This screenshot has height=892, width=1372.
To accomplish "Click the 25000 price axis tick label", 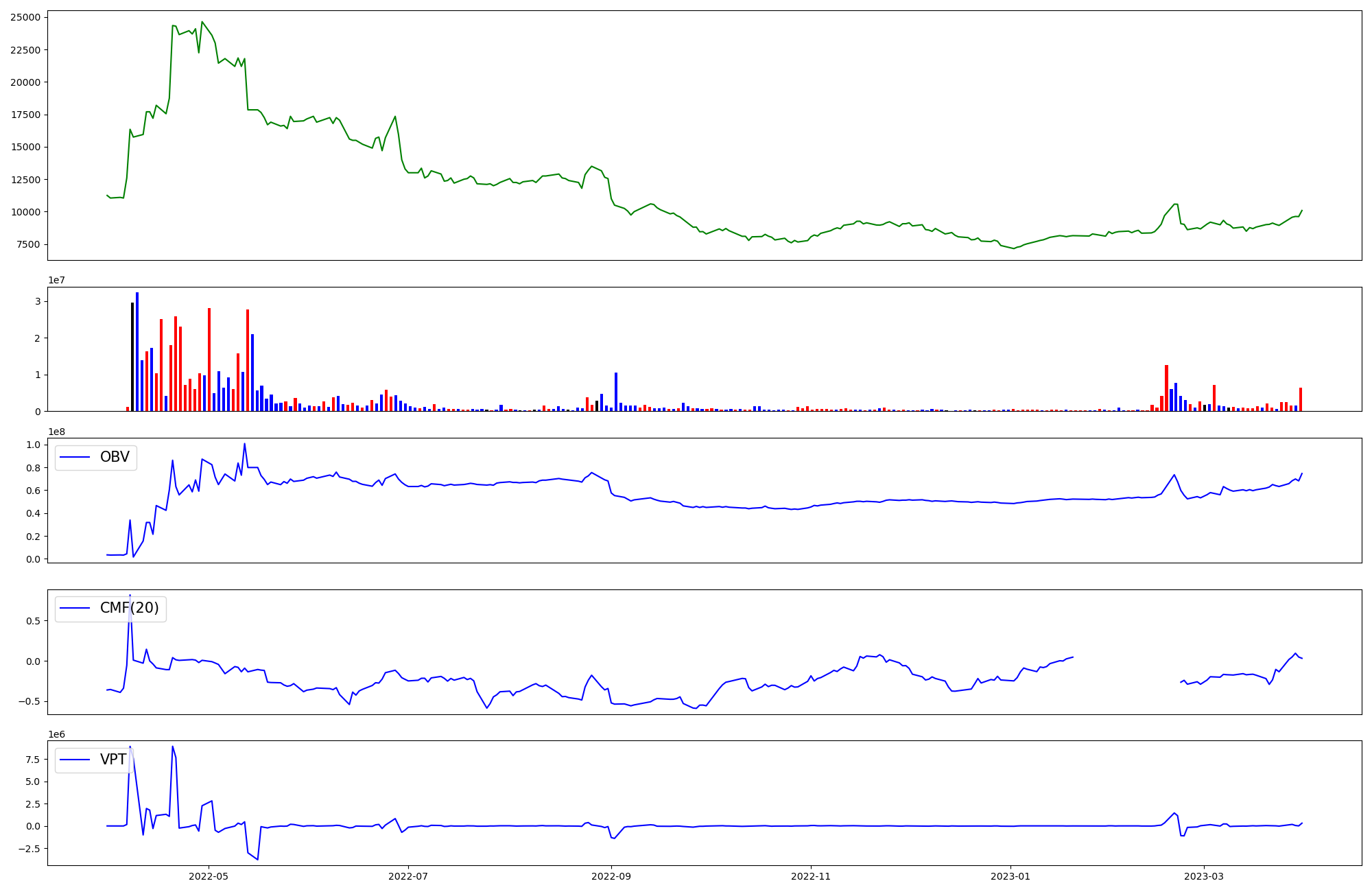I will 25,17.
